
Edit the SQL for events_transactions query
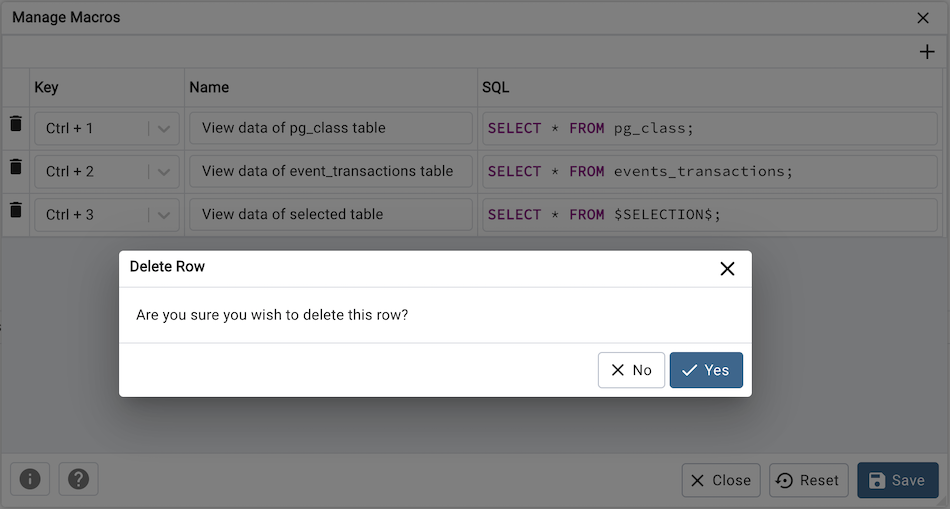pos(710,171)
